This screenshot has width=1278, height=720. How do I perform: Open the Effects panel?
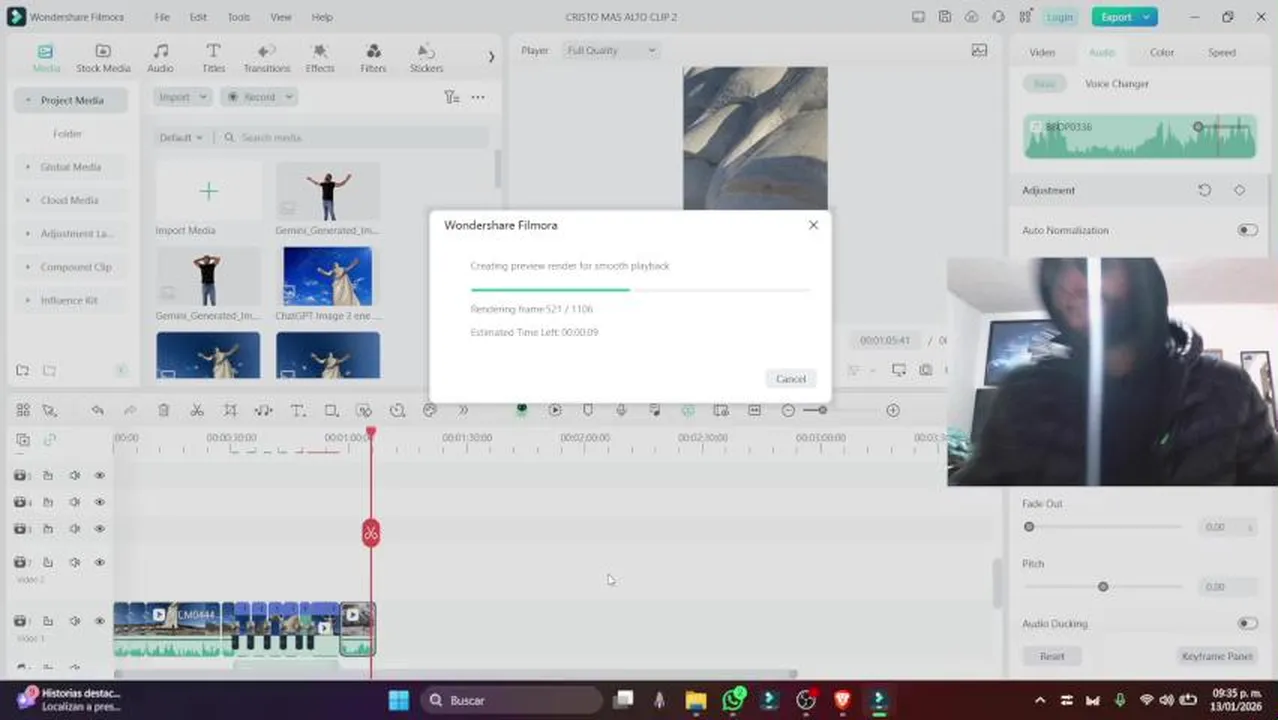pyautogui.click(x=320, y=58)
